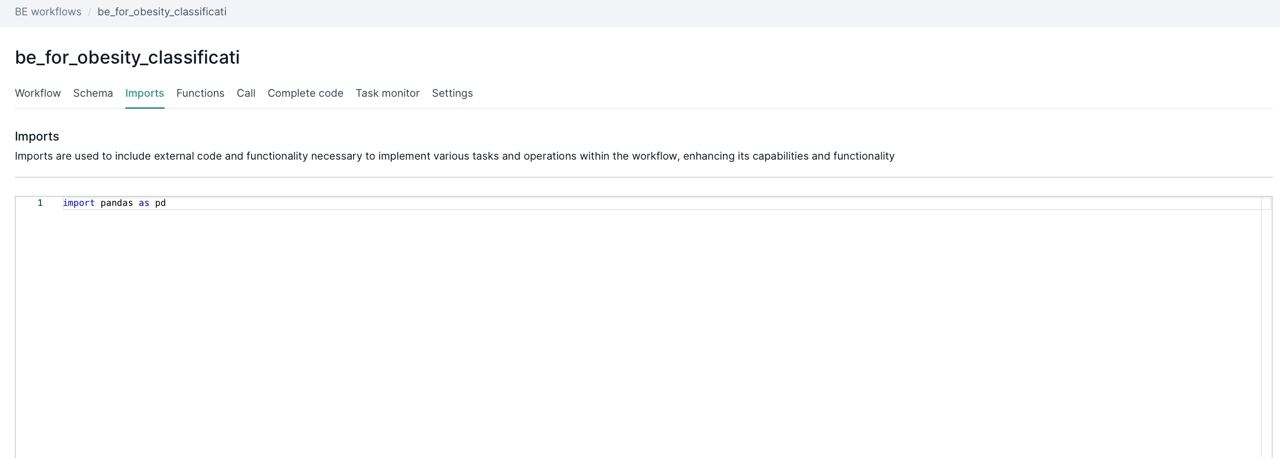
Task: Switch to the Workflow tab
Action: point(38,93)
